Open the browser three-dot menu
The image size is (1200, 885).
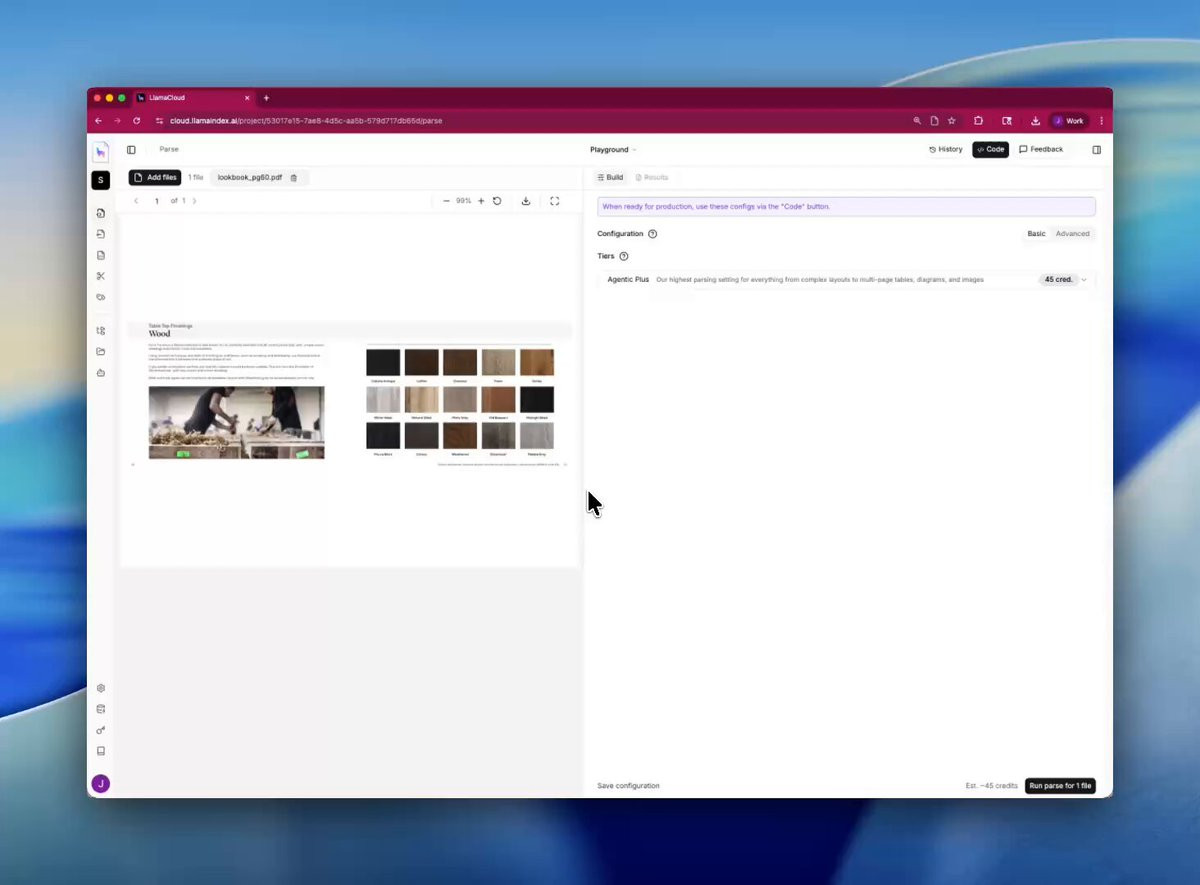tap(1101, 121)
